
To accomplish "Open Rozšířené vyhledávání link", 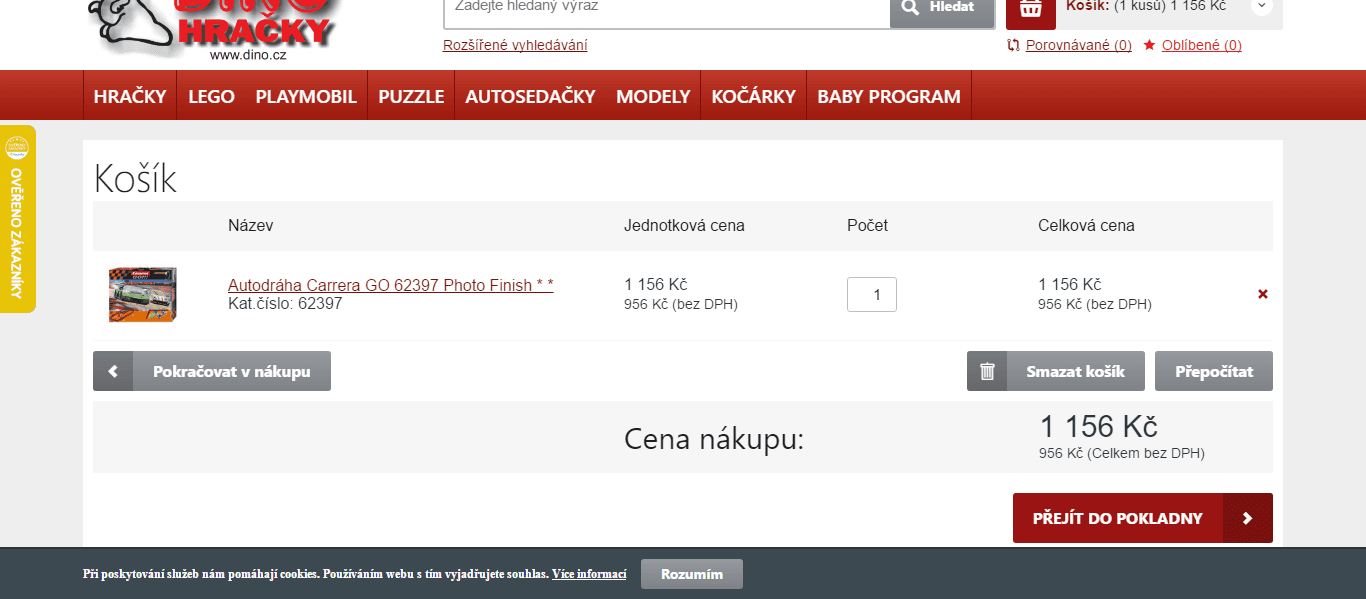I will (x=515, y=45).
